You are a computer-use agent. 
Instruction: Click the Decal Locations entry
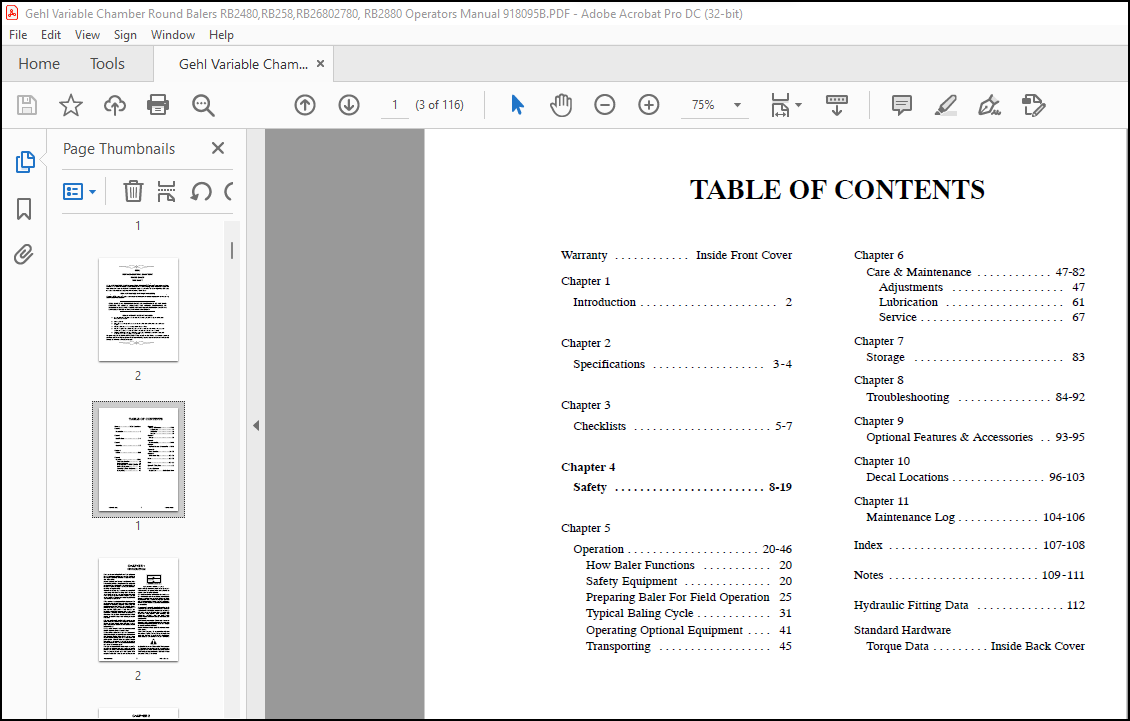[x=975, y=477]
